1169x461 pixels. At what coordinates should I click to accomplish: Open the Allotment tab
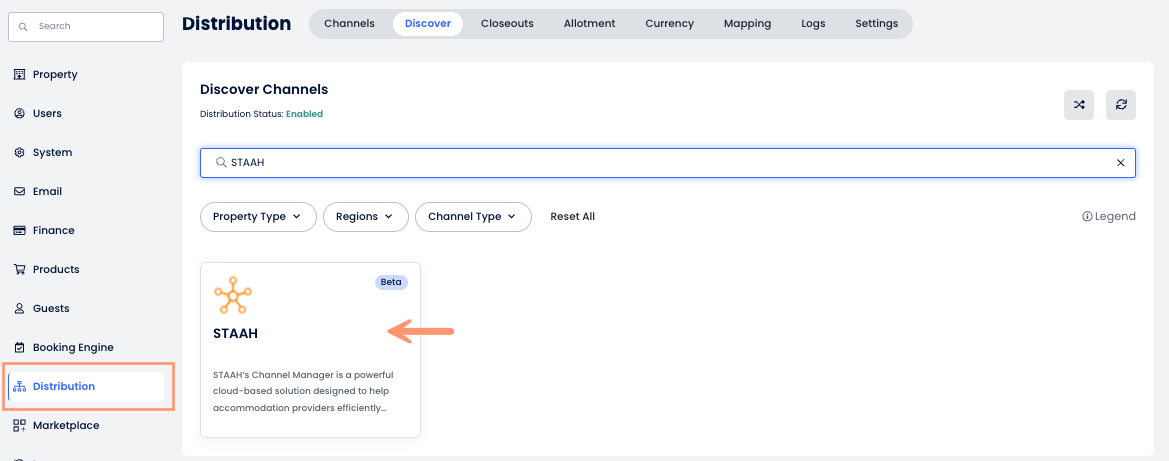589,24
